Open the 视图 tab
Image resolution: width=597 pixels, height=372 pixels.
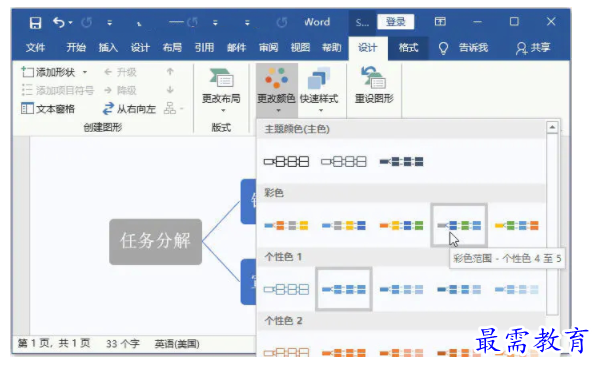point(300,48)
